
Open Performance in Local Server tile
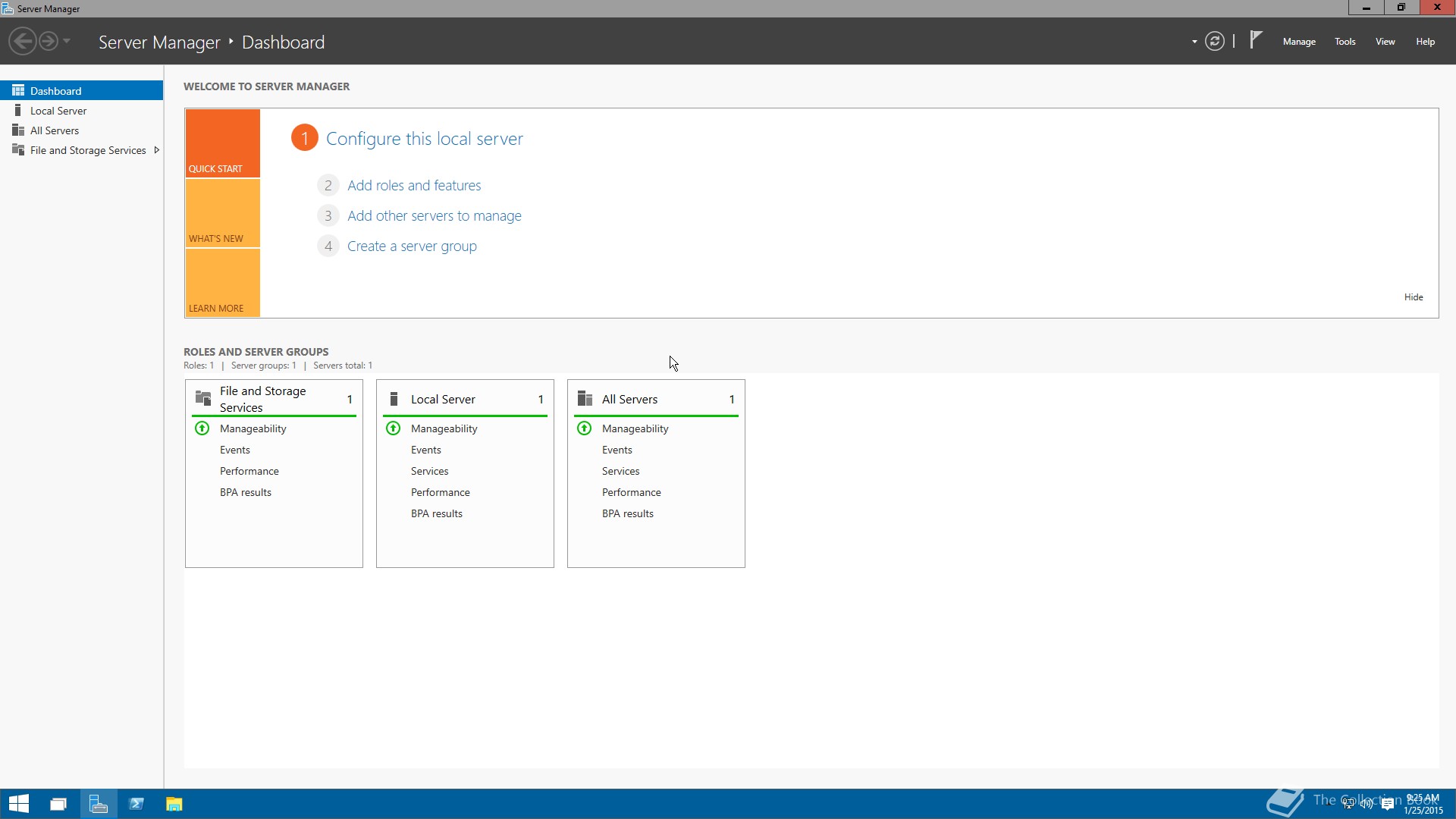pyautogui.click(x=441, y=492)
